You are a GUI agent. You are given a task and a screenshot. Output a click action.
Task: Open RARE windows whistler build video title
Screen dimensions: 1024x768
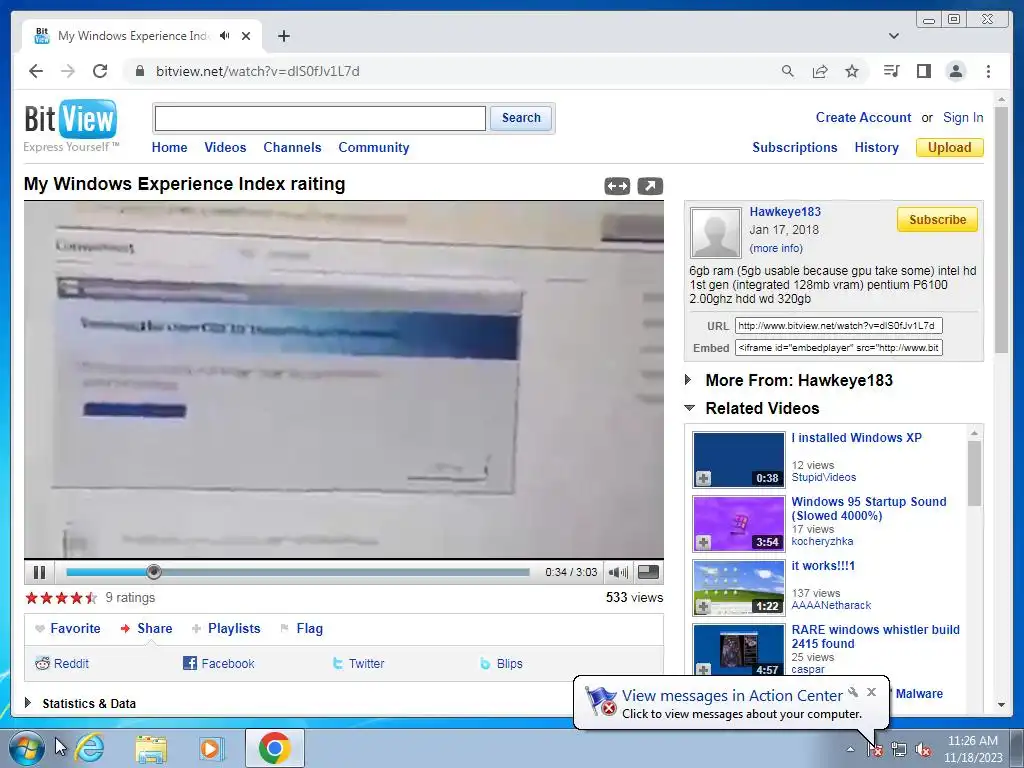(875, 637)
